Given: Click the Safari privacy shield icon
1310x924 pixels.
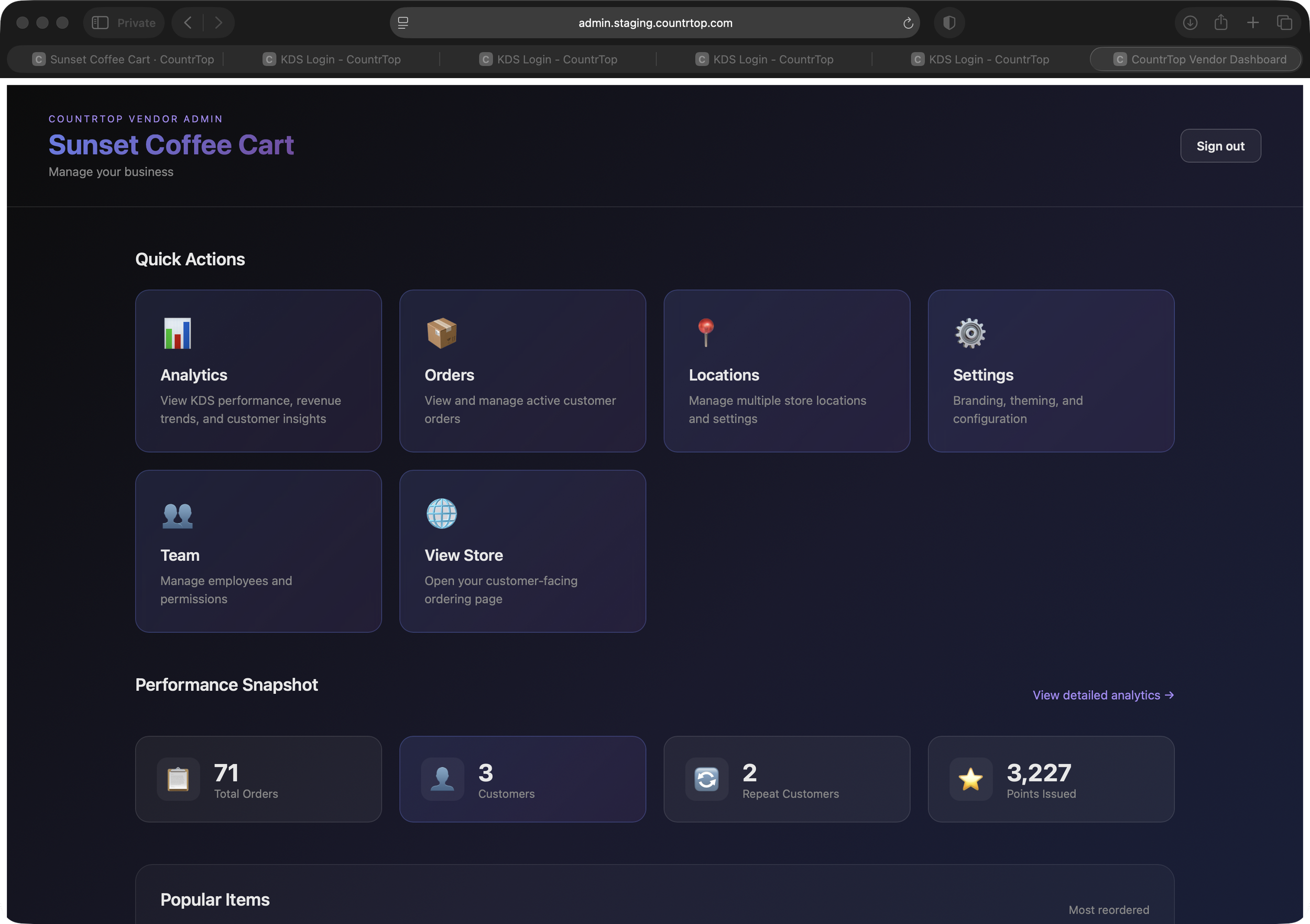Looking at the screenshot, I should click(x=949, y=23).
